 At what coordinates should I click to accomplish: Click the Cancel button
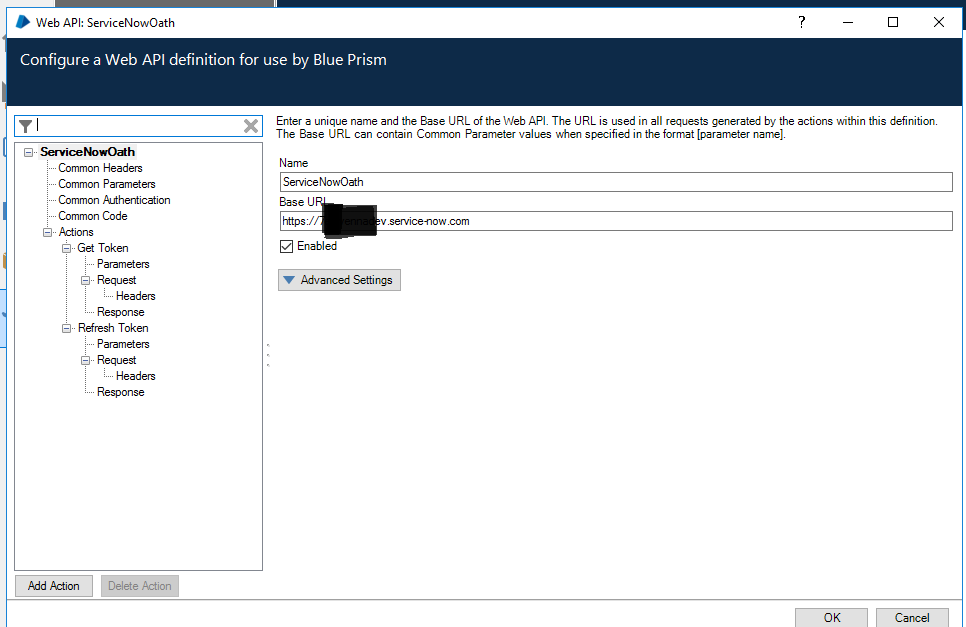click(912, 617)
